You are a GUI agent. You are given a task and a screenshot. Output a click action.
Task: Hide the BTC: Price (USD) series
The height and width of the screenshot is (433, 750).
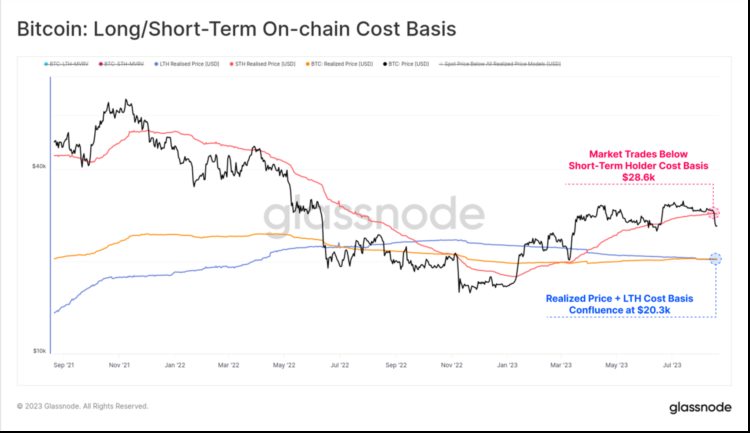[x=410, y=64]
